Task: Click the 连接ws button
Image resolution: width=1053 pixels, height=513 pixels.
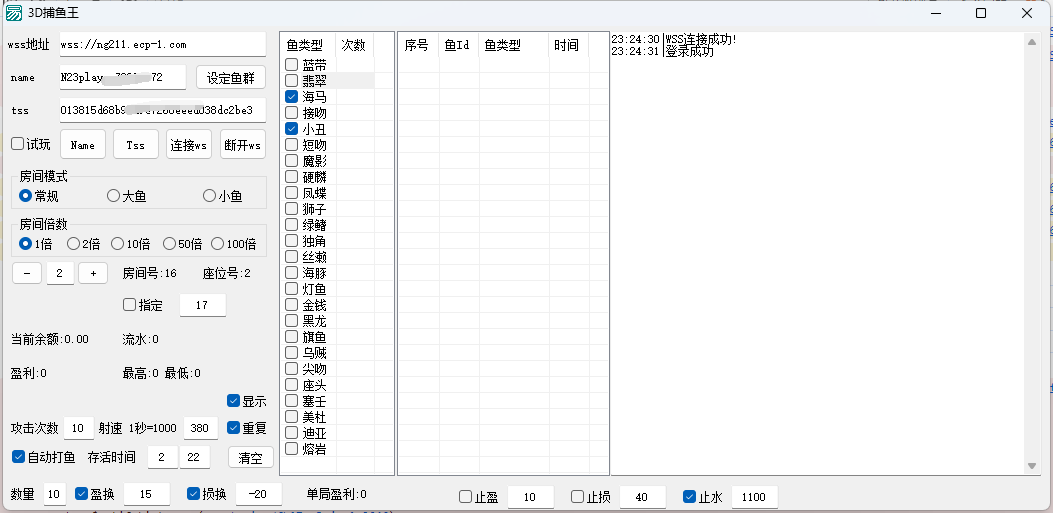Action: pyautogui.click(x=188, y=145)
